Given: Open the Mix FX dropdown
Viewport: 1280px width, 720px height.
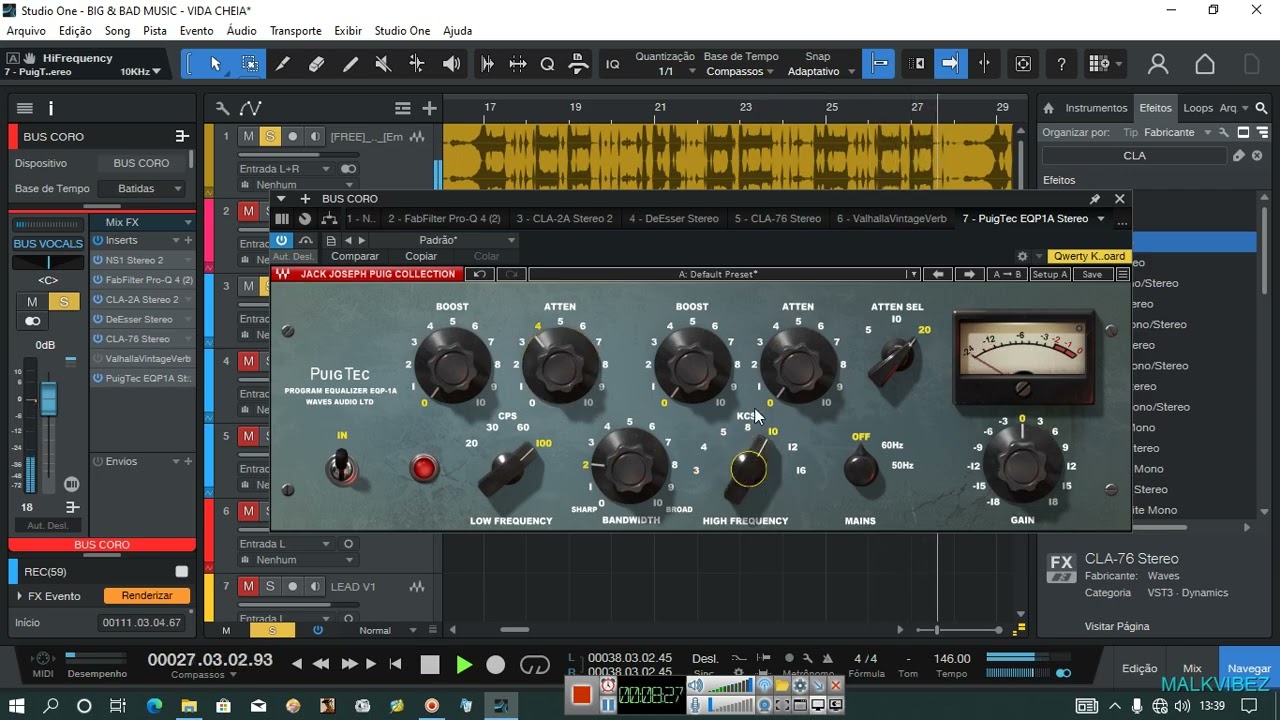Looking at the screenshot, I should [x=143, y=222].
